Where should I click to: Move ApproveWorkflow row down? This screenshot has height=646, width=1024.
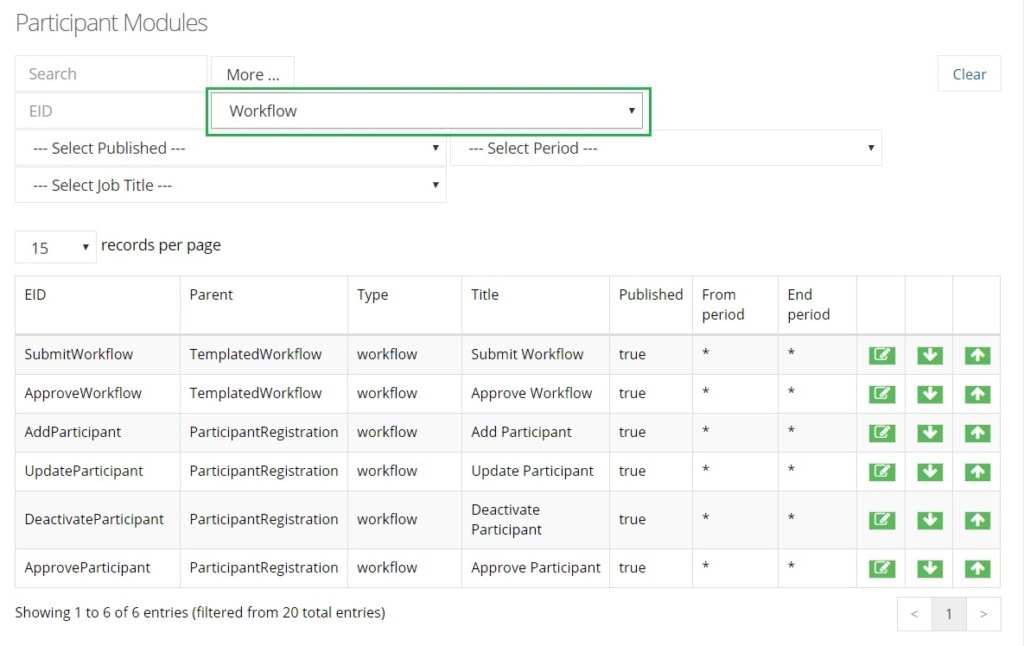930,394
